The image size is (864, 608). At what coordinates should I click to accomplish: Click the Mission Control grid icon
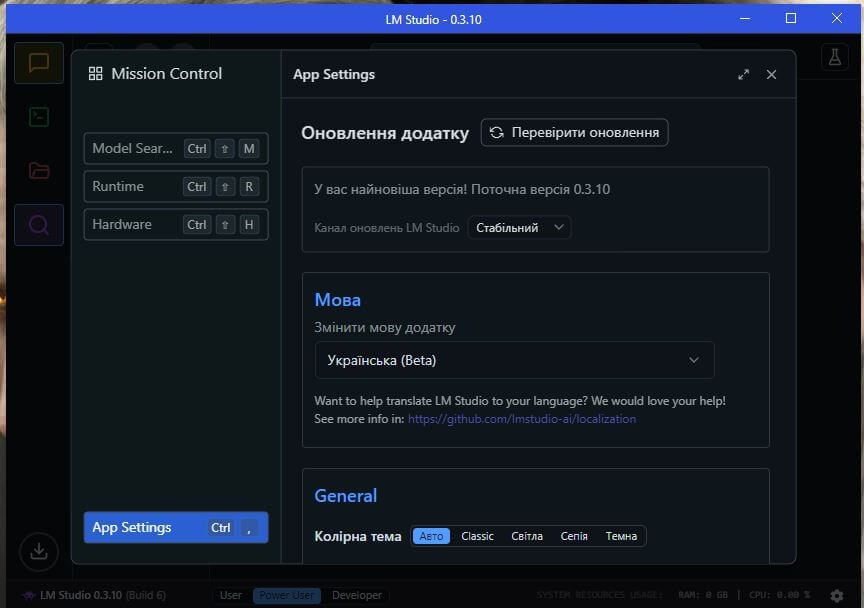pyautogui.click(x=95, y=74)
